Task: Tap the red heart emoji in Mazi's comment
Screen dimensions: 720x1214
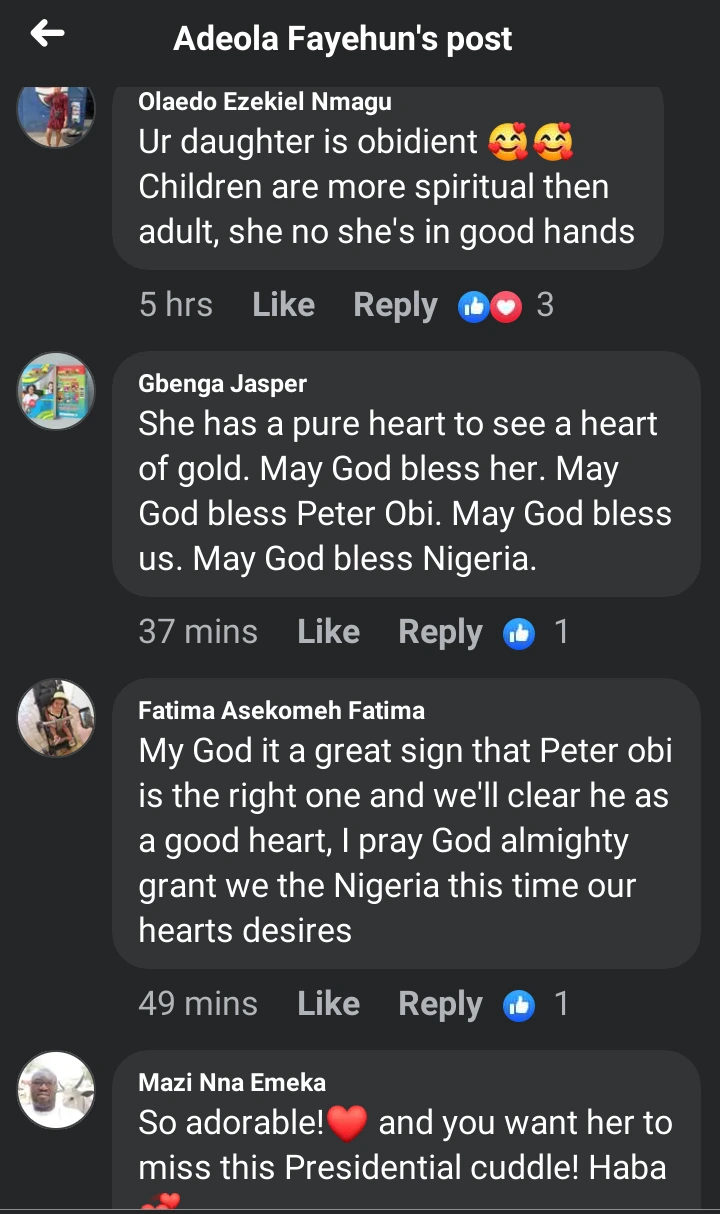Action: pos(347,1125)
